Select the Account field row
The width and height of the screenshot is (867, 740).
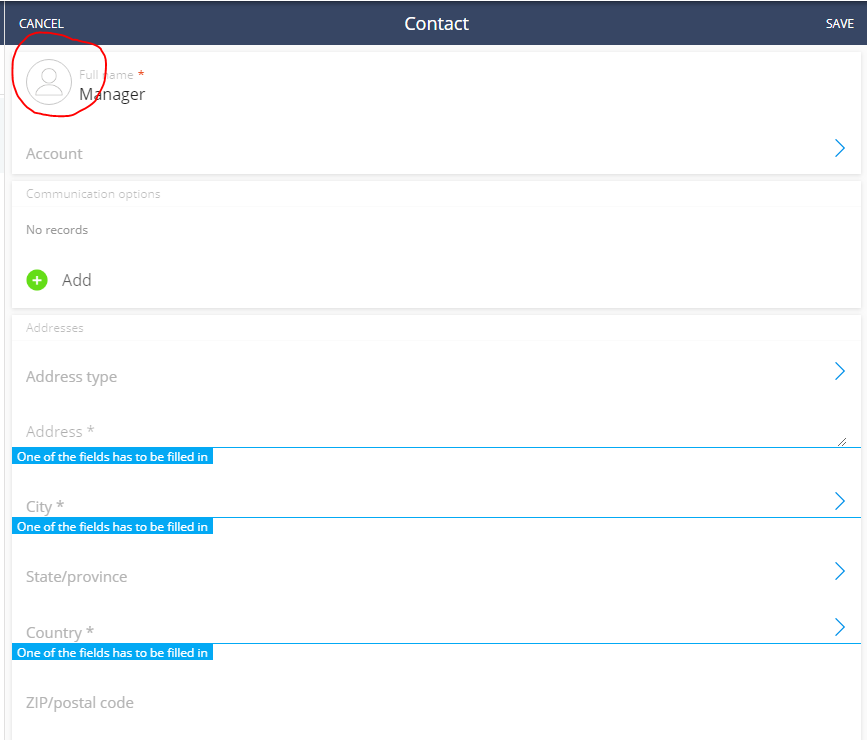(436, 149)
